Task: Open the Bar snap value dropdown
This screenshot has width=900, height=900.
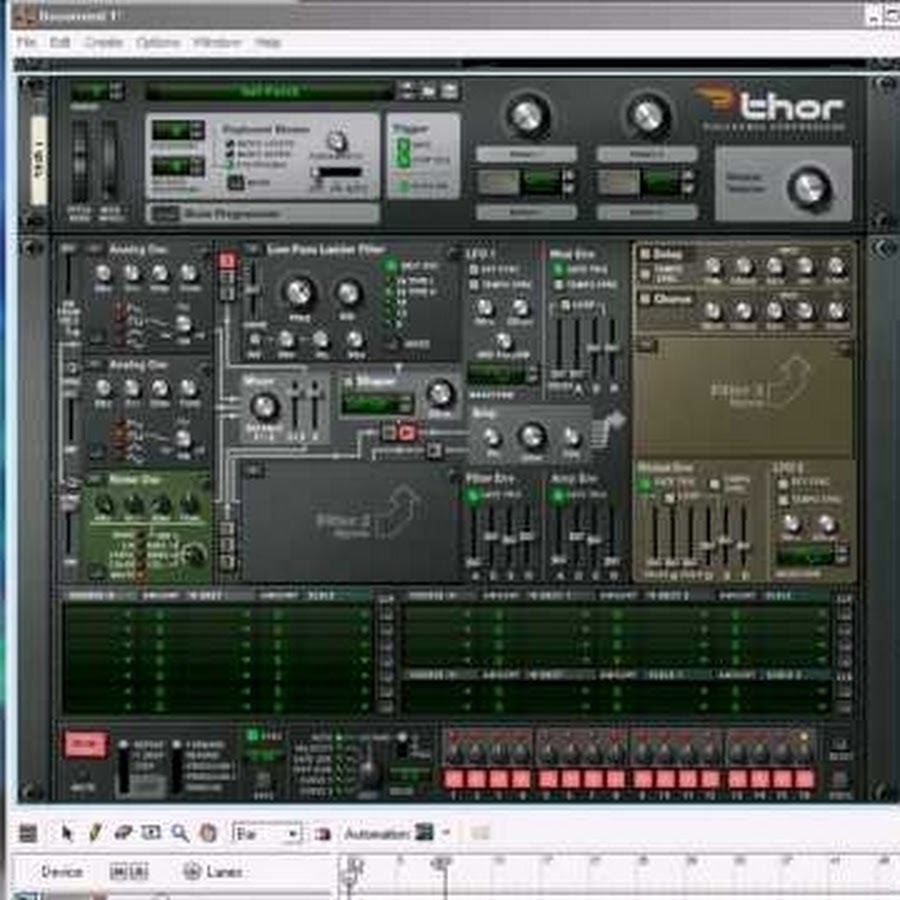Action: pos(266,833)
